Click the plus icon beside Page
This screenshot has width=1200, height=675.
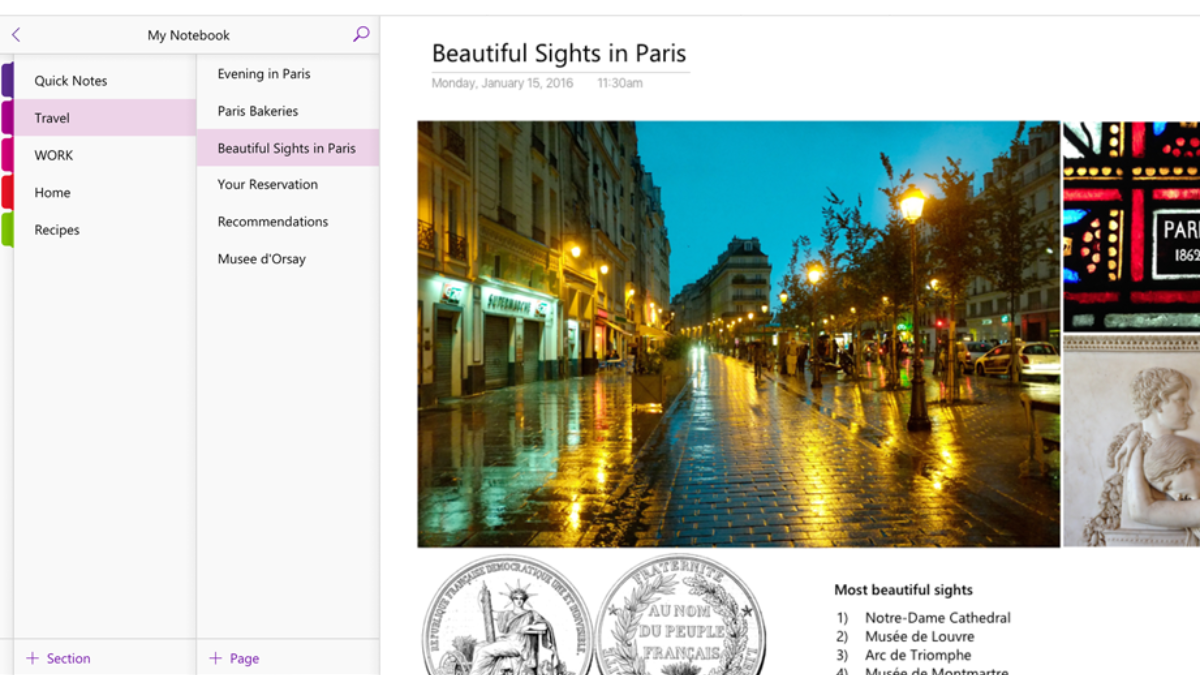pos(215,658)
